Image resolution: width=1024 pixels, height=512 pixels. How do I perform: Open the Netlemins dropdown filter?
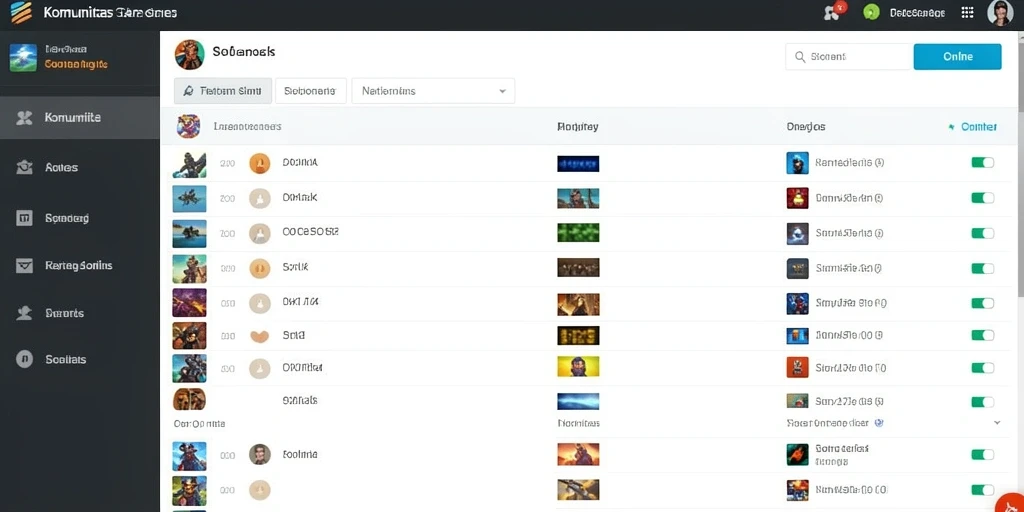click(433, 91)
